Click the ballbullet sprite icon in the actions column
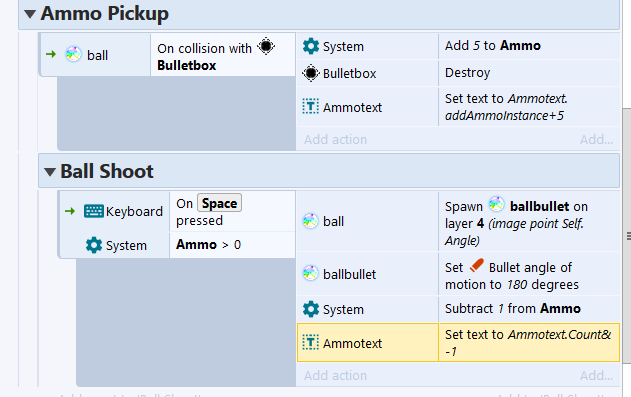 [310, 273]
